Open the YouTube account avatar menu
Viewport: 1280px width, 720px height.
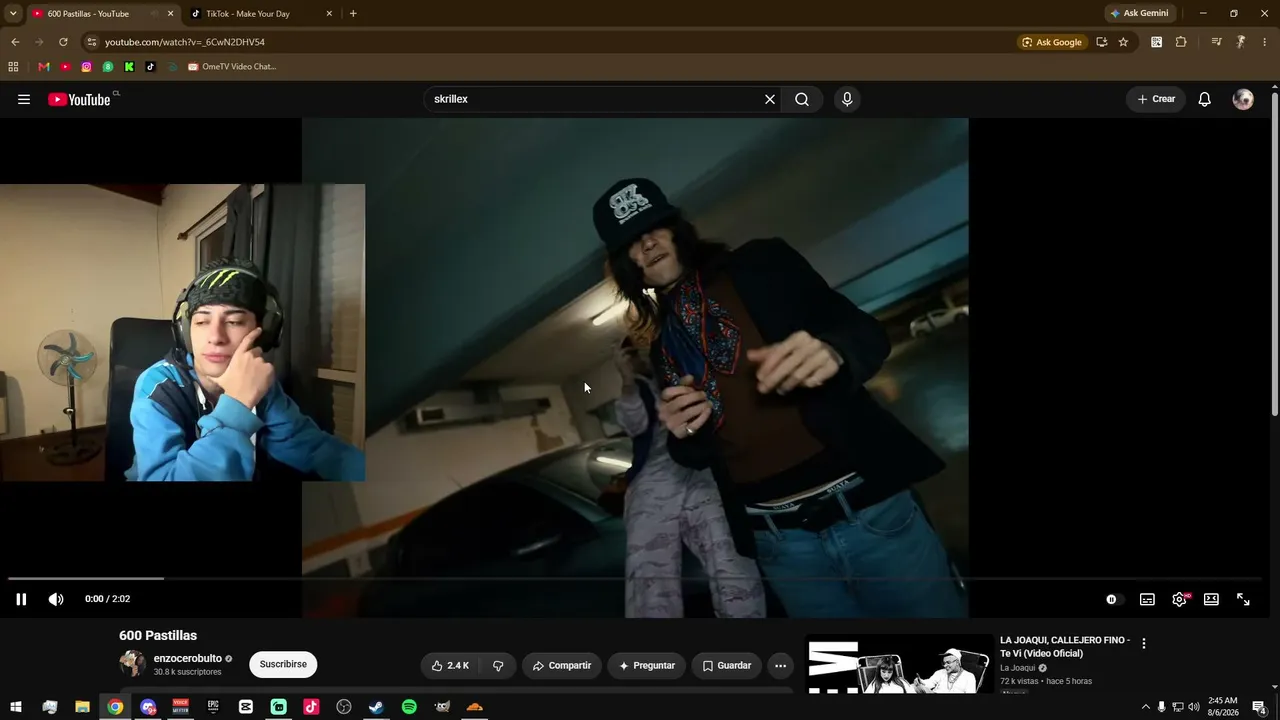point(1243,99)
